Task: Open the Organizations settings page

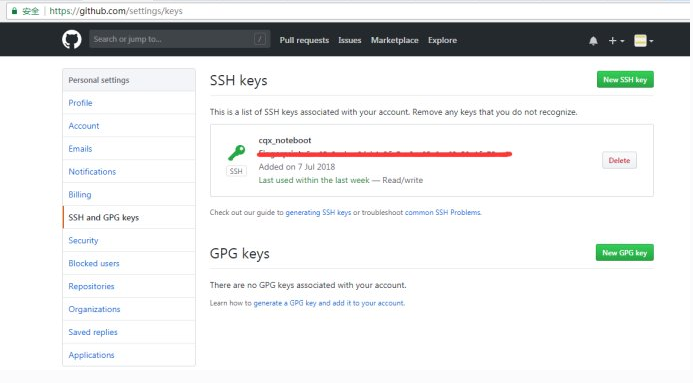Action: pos(129,310)
